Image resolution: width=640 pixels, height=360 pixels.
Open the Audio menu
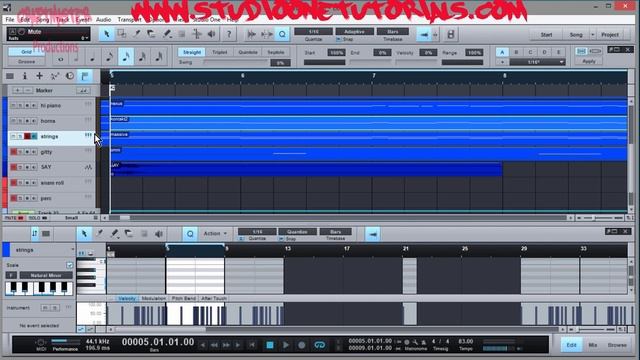coord(103,20)
